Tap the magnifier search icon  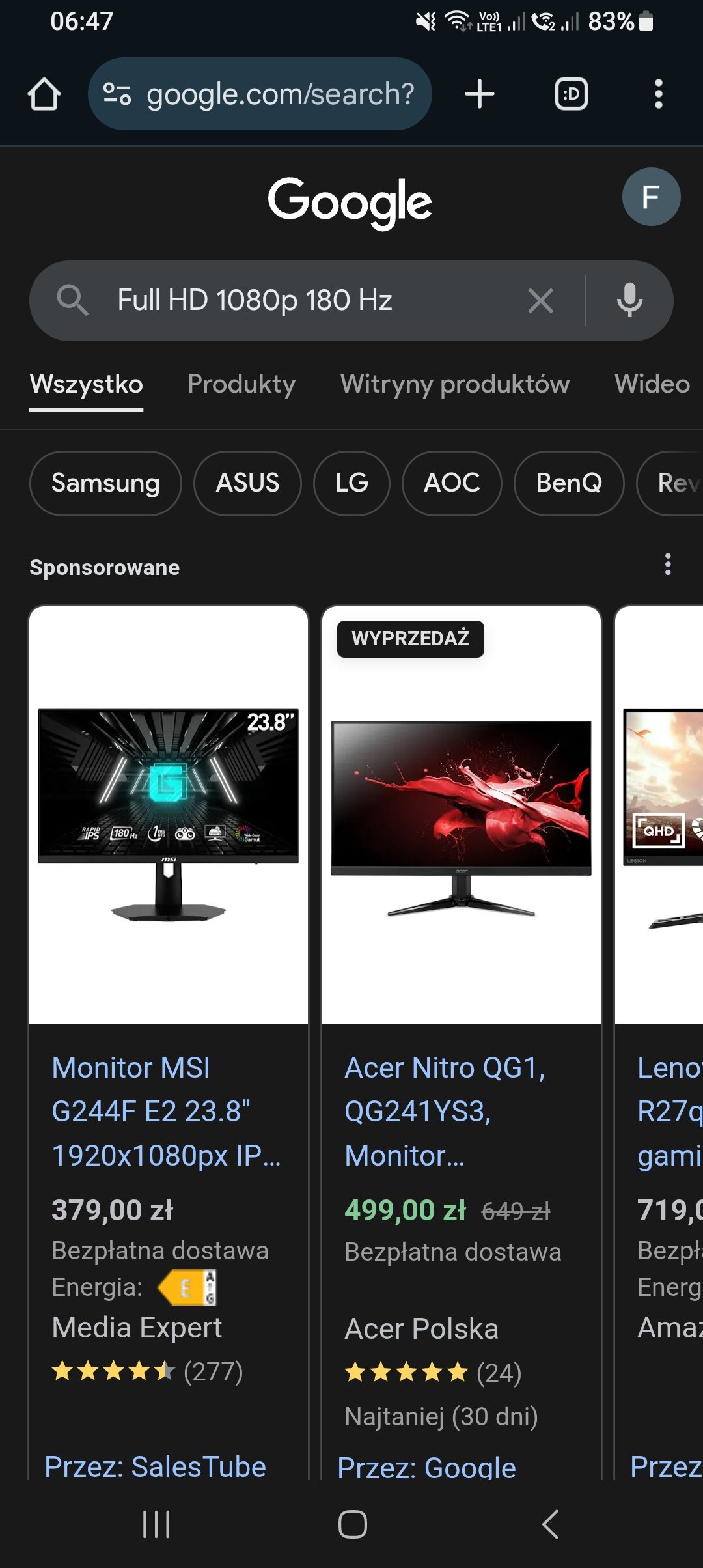72,301
